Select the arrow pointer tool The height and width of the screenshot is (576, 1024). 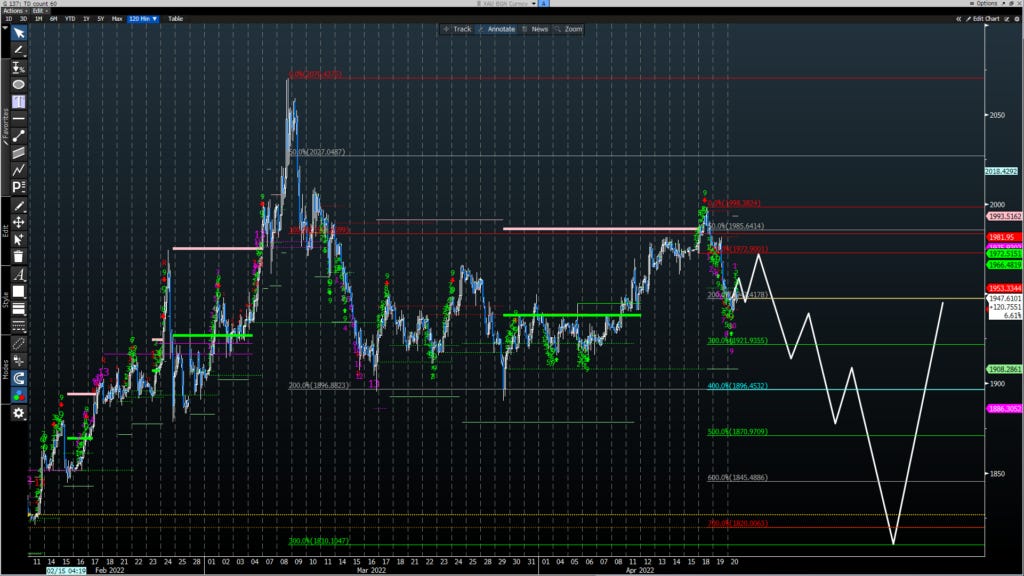point(19,33)
